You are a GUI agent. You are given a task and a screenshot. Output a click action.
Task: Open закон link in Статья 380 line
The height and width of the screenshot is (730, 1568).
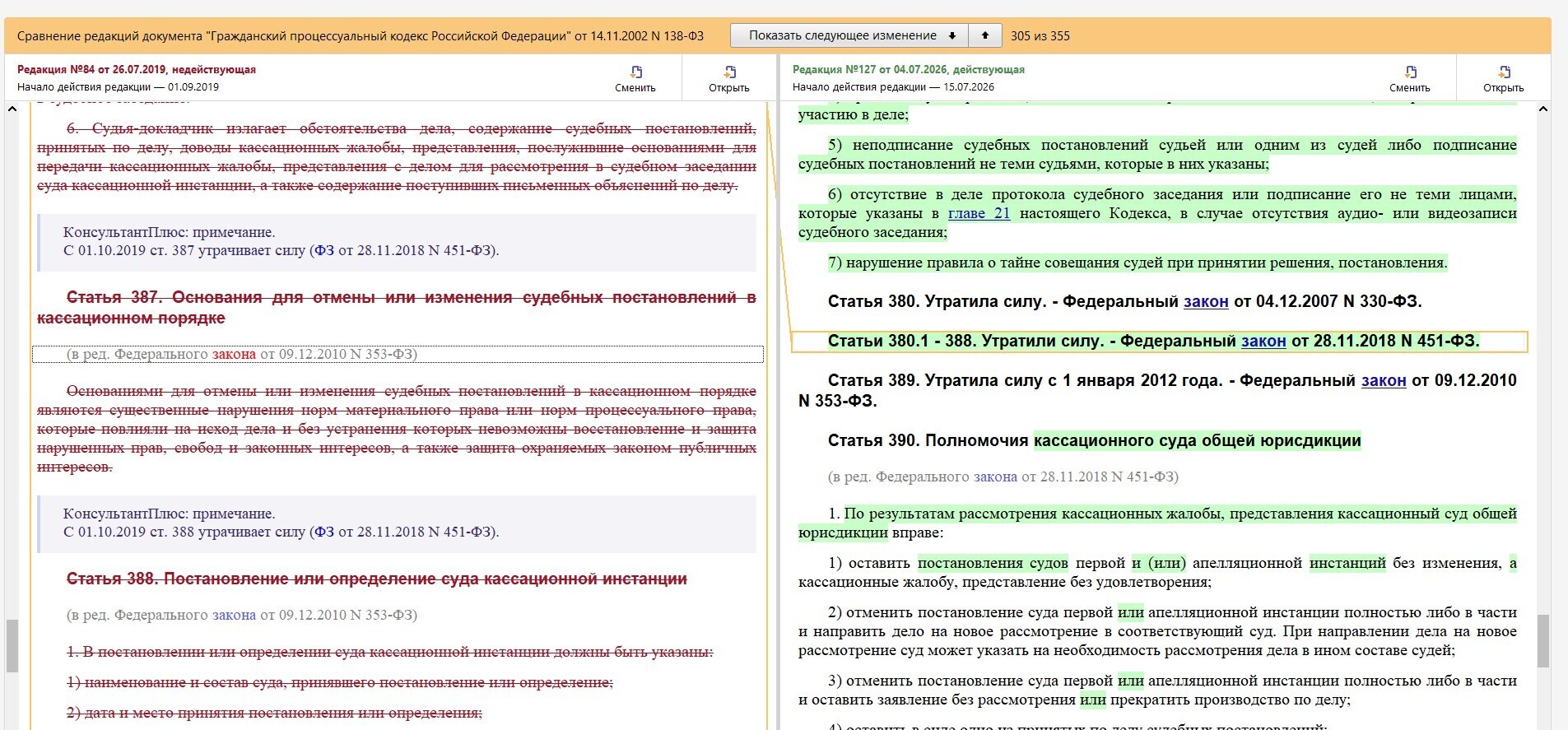tap(1206, 302)
